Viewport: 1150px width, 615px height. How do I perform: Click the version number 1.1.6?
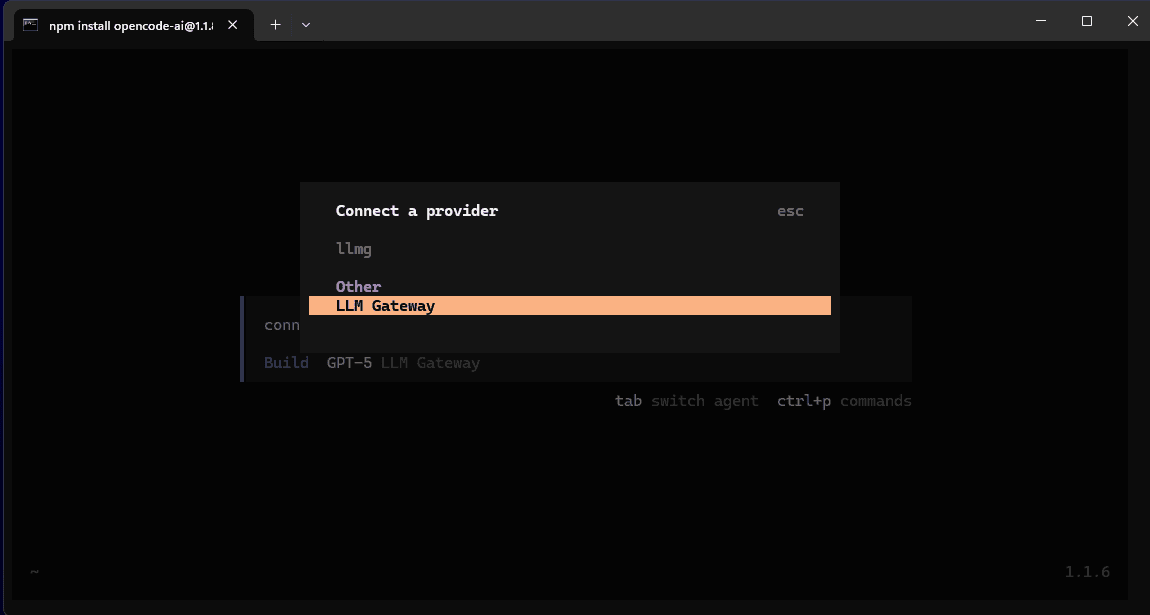[x=1087, y=572]
